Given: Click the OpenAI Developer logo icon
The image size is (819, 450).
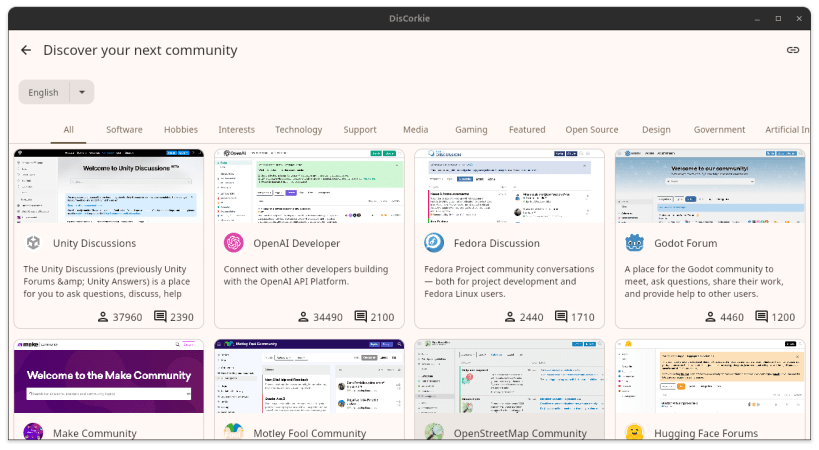Looking at the screenshot, I should tap(233, 243).
